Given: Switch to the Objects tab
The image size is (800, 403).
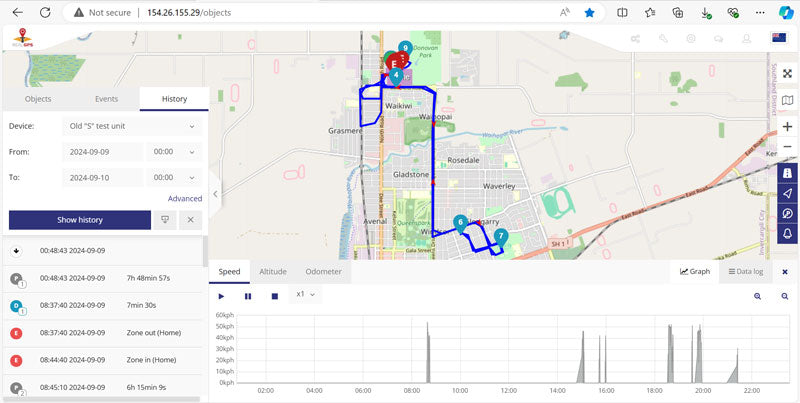Looking at the screenshot, I should pyautogui.click(x=38, y=99).
